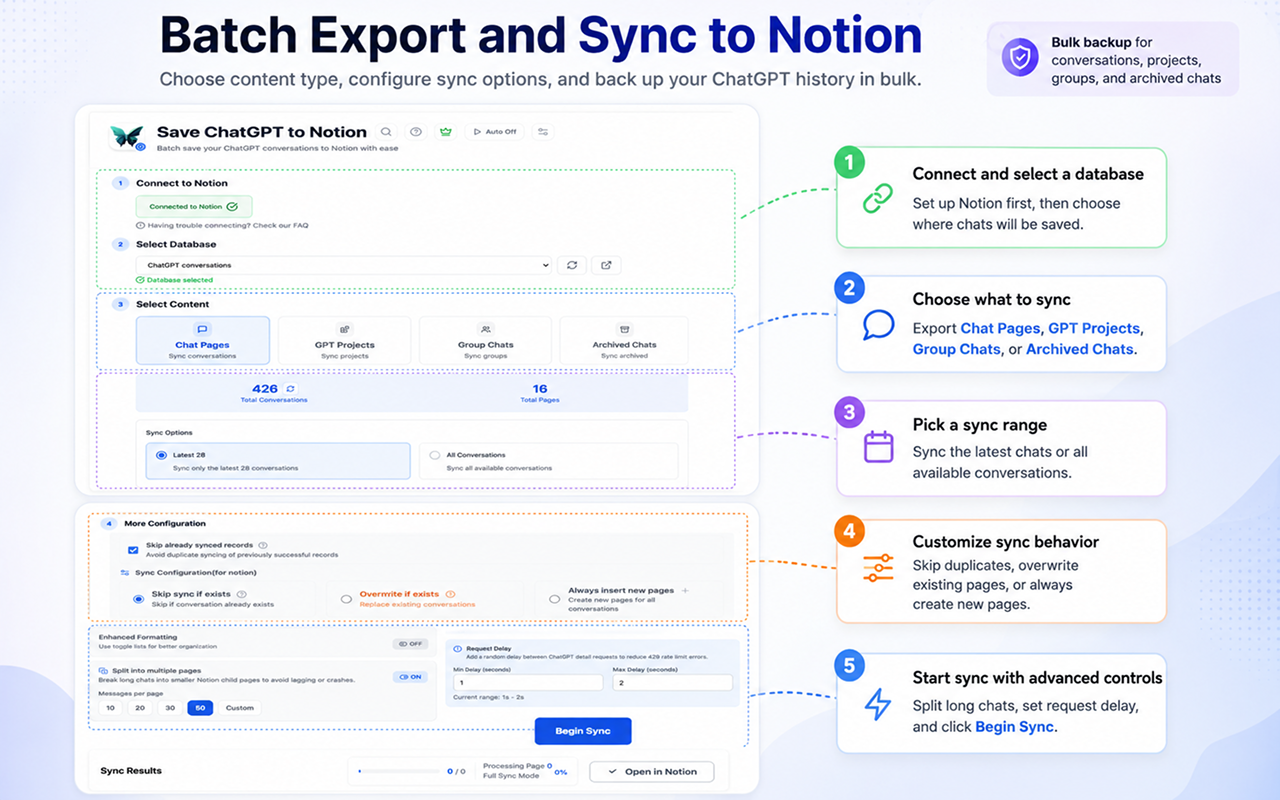Click the search magnifier icon in header
The image size is (1280, 800).
(x=386, y=132)
